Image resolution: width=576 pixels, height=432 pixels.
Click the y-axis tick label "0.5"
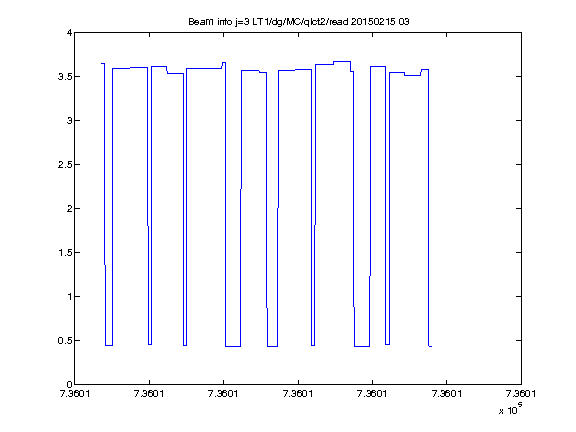click(65, 341)
